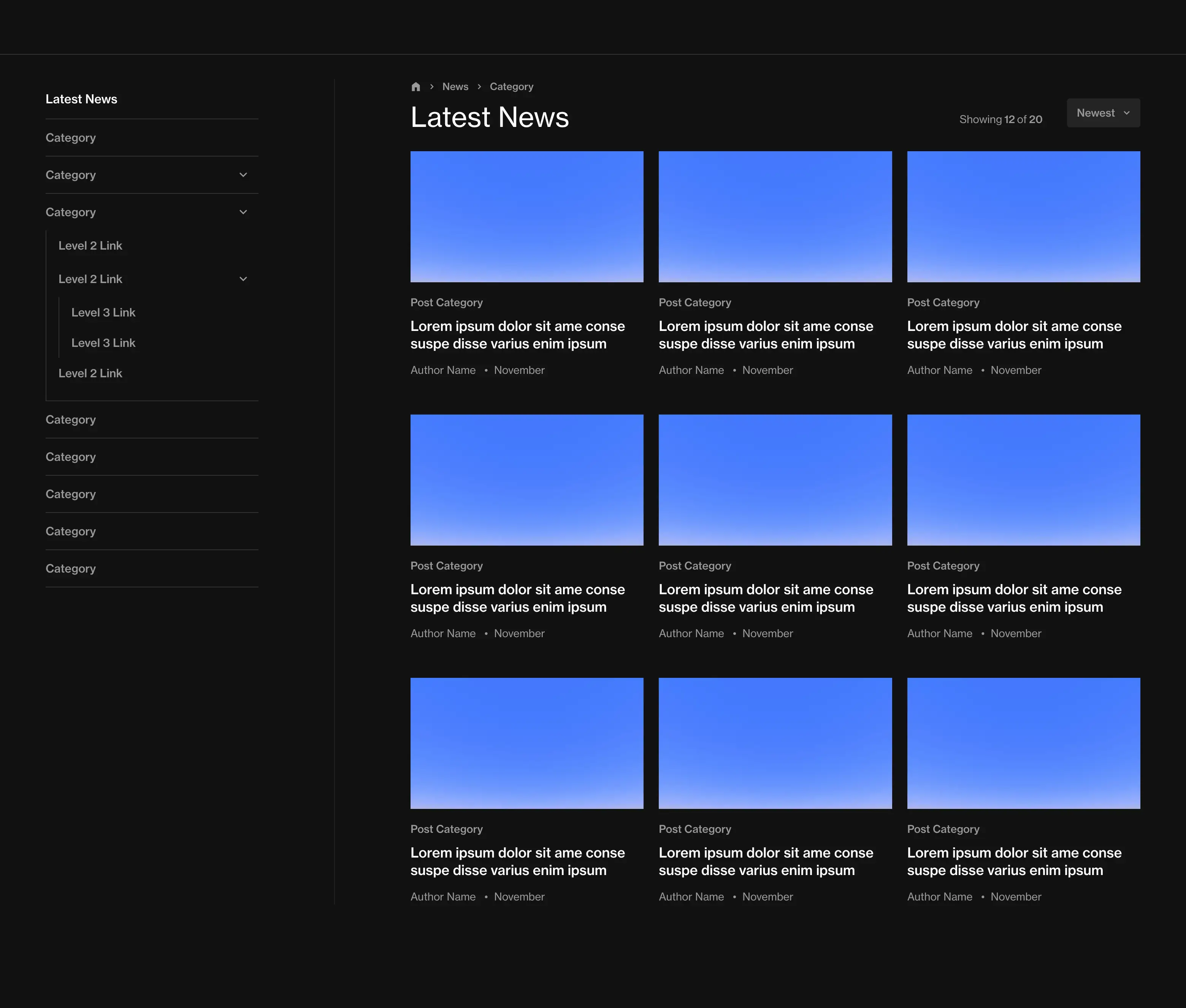Click the Latest News sidebar heading
Image resolution: width=1186 pixels, height=1008 pixels.
pyautogui.click(x=81, y=100)
